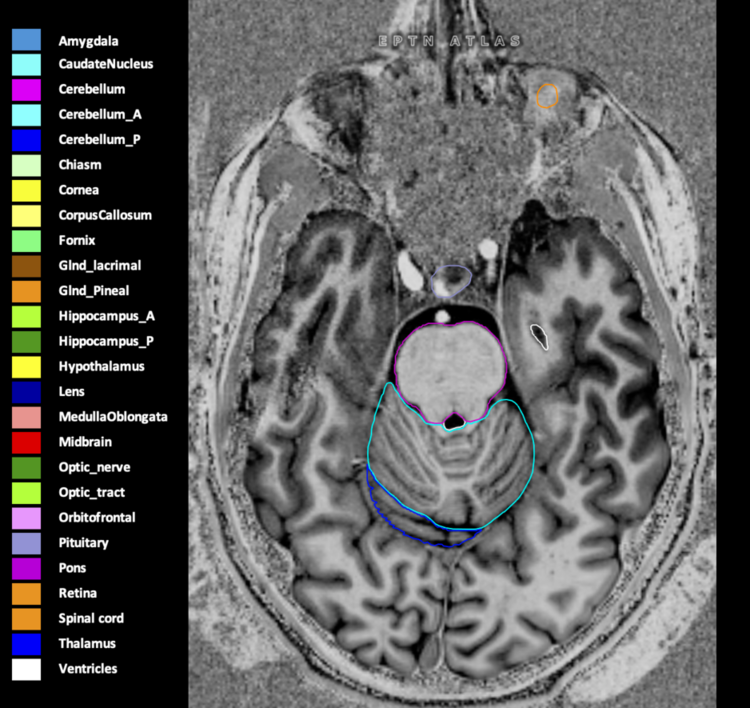The height and width of the screenshot is (708, 750).
Task: Select the Optic_nerve legend entry
Action: [x=94, y=467]
